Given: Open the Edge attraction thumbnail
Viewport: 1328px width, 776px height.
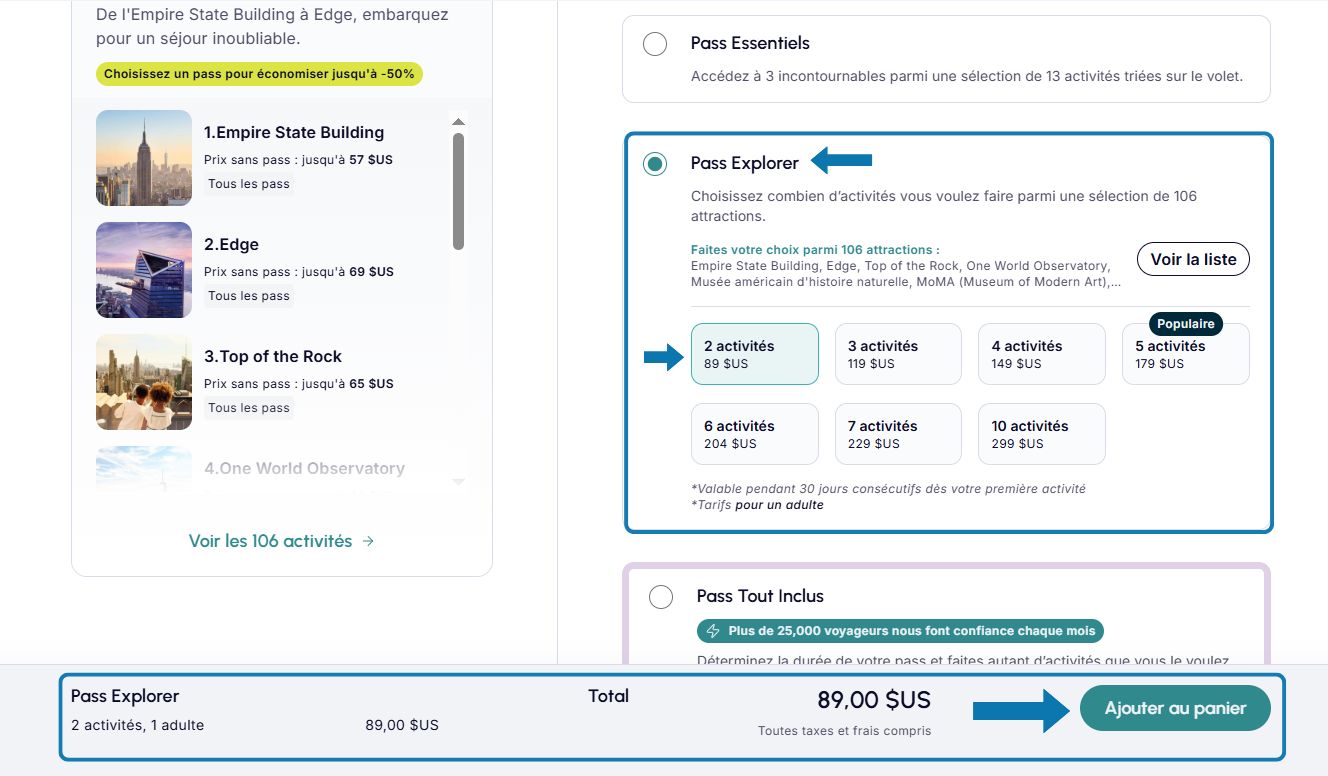Looking at the screenshot, I should (x=144, y=270).
